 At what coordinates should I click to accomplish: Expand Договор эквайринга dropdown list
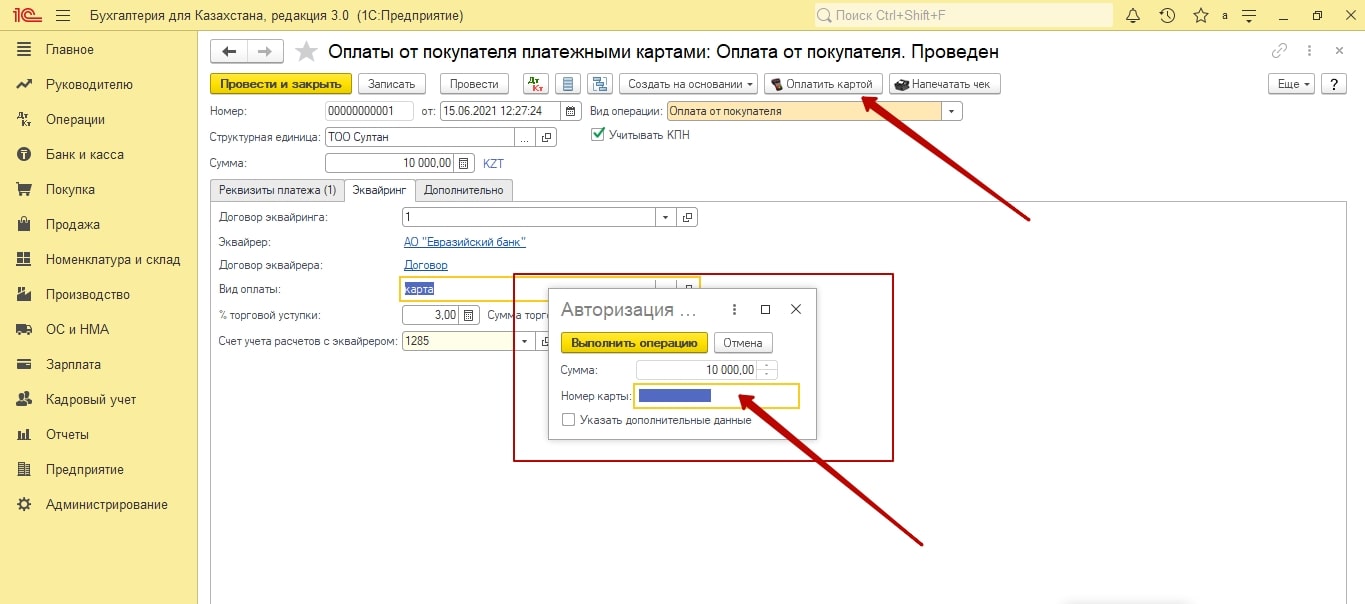pos(666,217)
